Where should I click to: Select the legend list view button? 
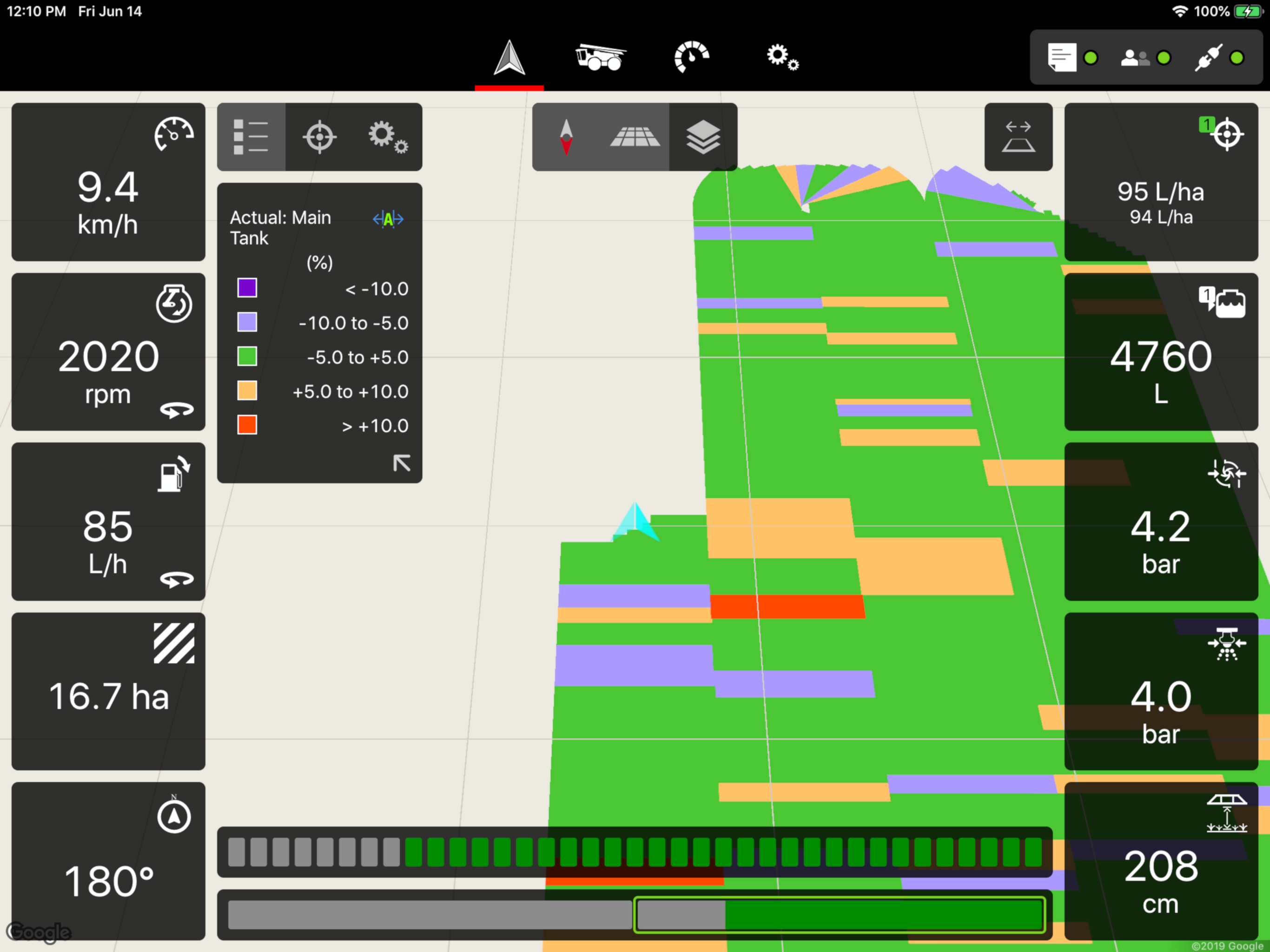(251, 137)
